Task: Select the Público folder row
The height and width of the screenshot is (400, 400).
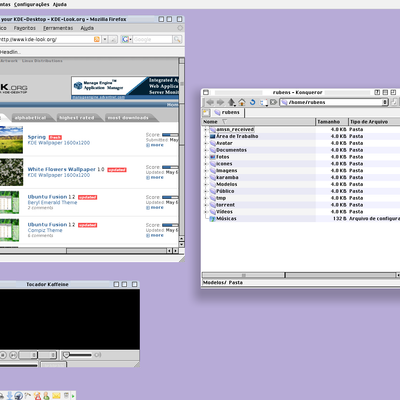Action: pyautogui.click(x=301, y=191)
